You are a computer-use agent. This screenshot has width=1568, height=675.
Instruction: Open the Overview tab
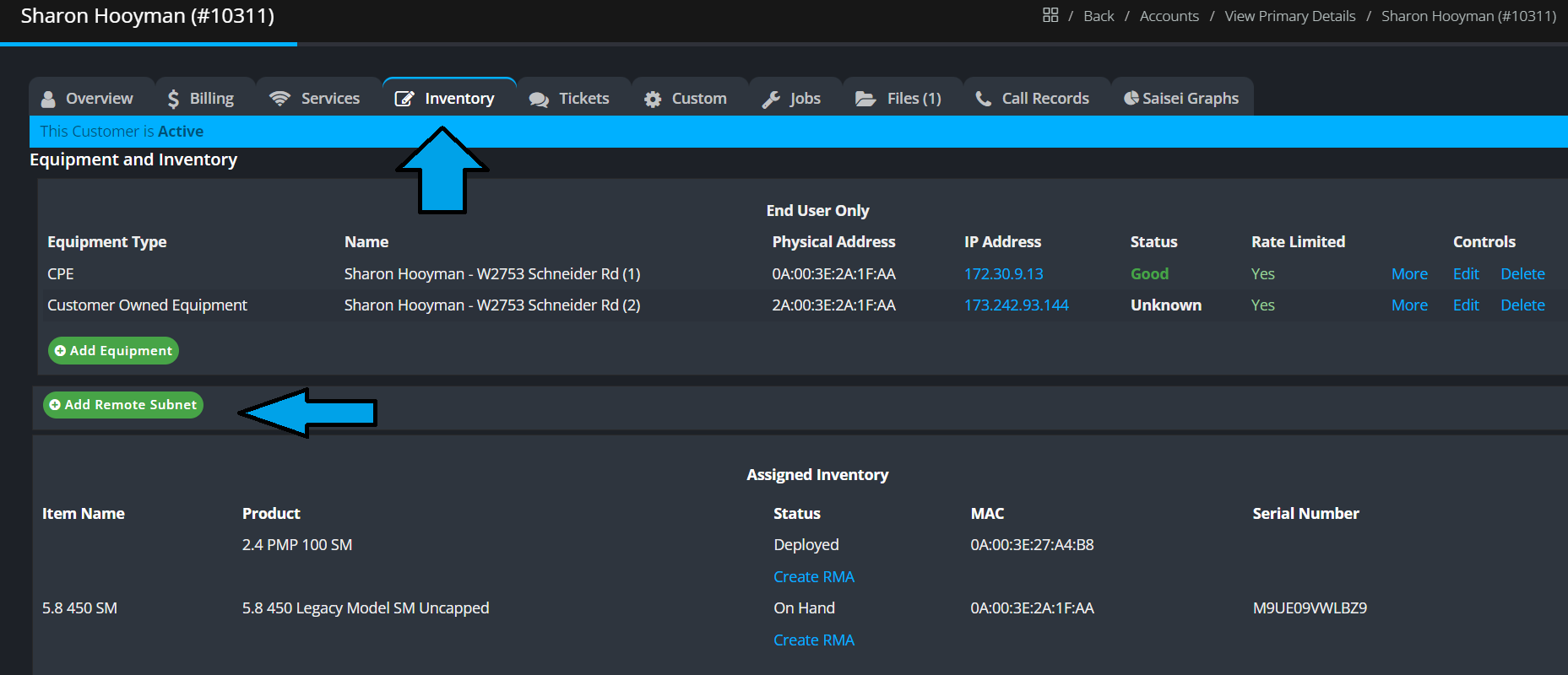point(89,99)
